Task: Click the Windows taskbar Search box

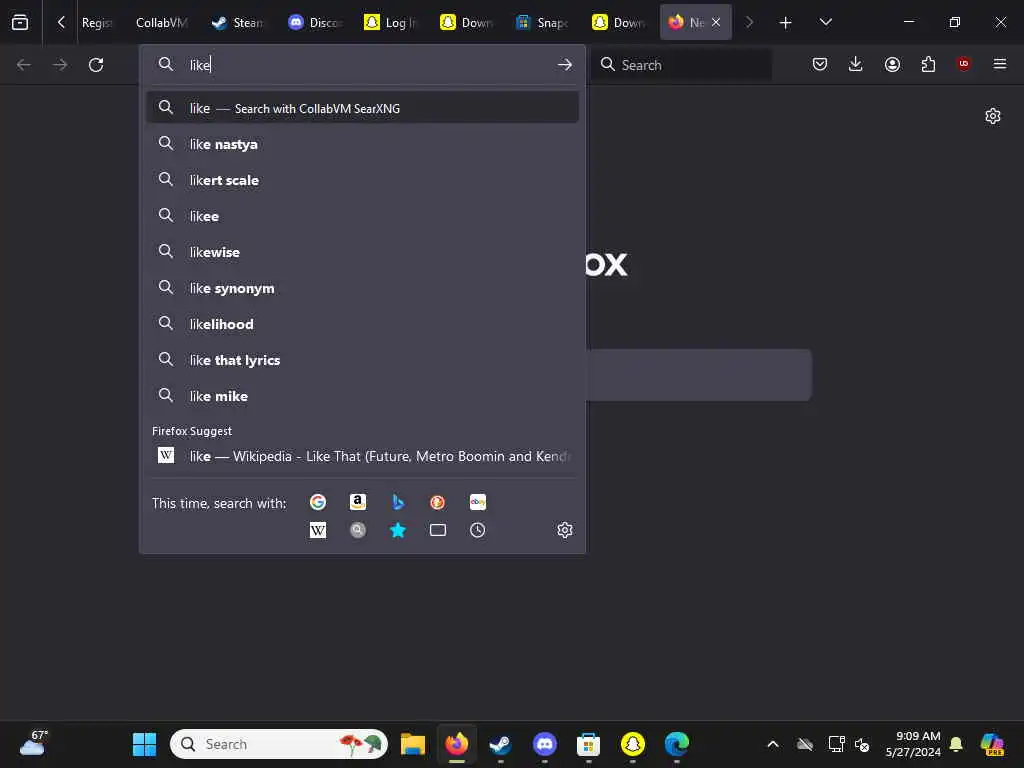Action: [x=279, y=744]
